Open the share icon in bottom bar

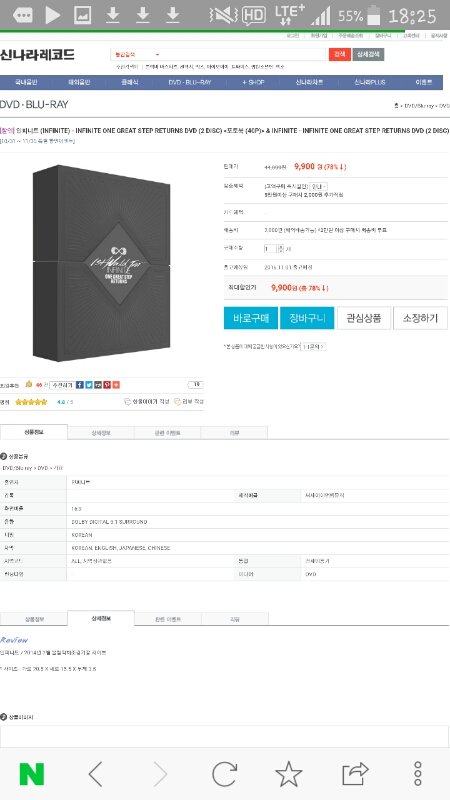(355, 774)
